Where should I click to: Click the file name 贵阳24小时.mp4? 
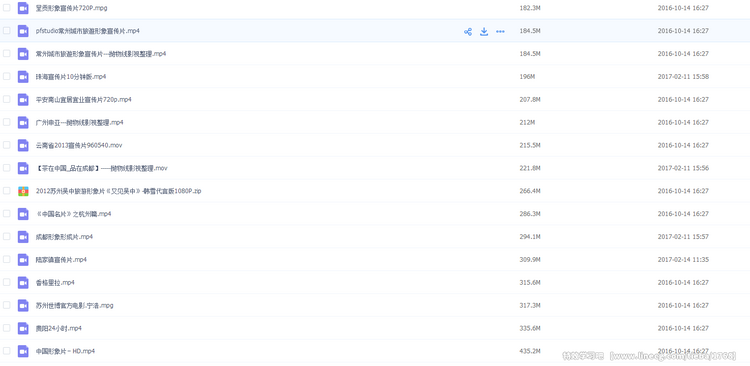pos(58,328)
